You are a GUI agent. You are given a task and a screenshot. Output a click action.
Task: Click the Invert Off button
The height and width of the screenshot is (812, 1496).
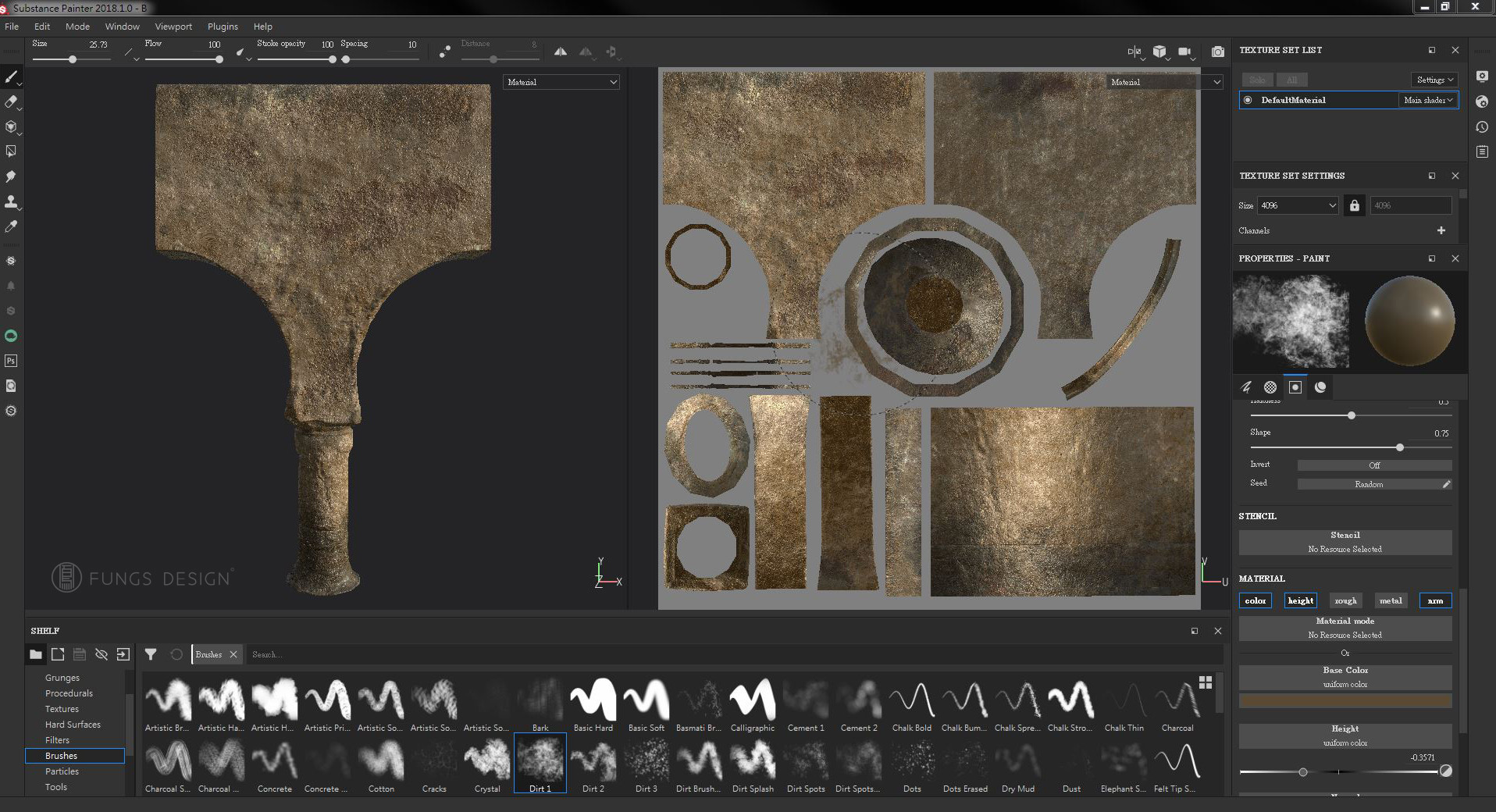[1374, 465]
